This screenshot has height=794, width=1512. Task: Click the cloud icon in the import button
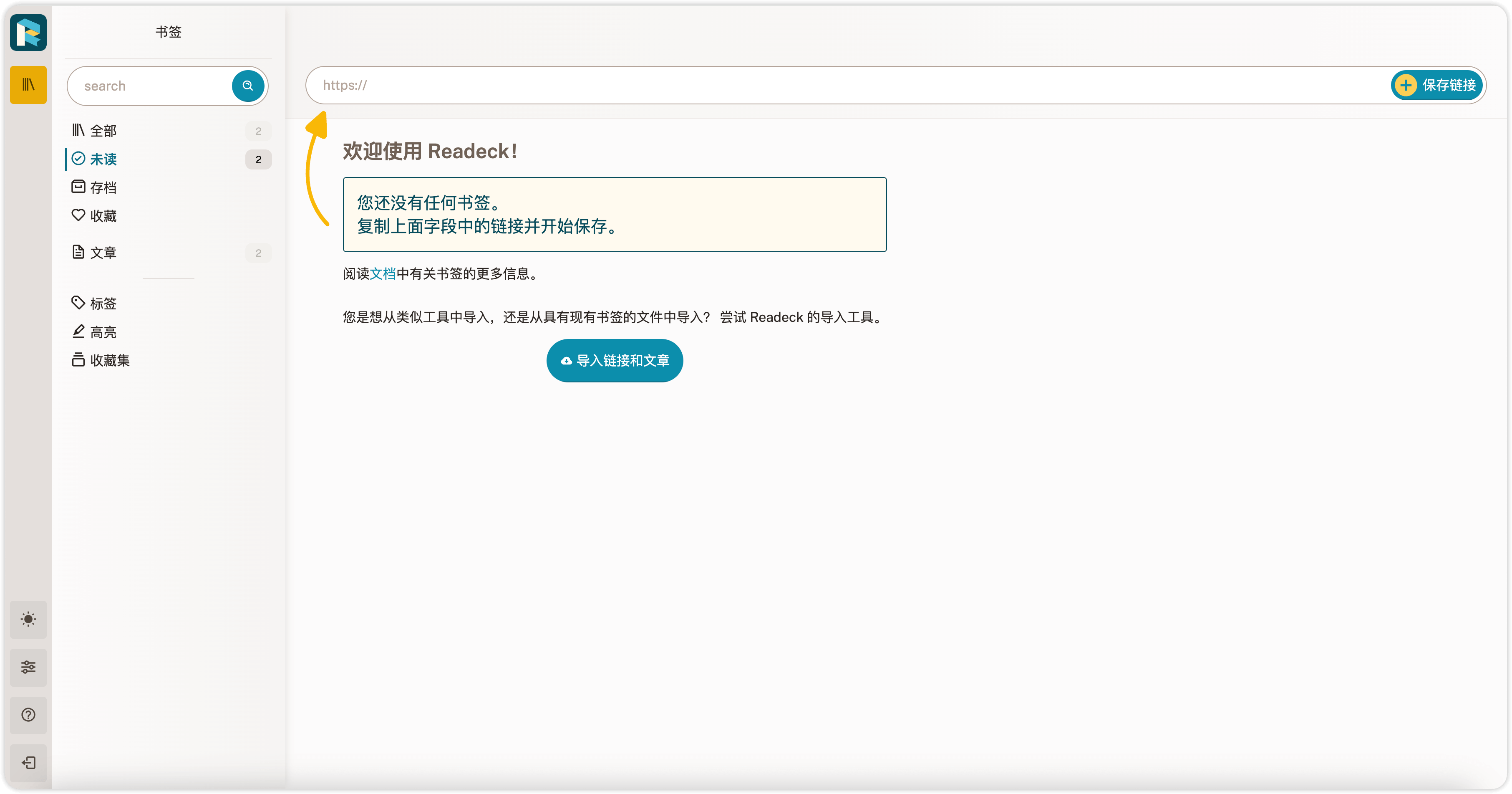coord(567,361)
